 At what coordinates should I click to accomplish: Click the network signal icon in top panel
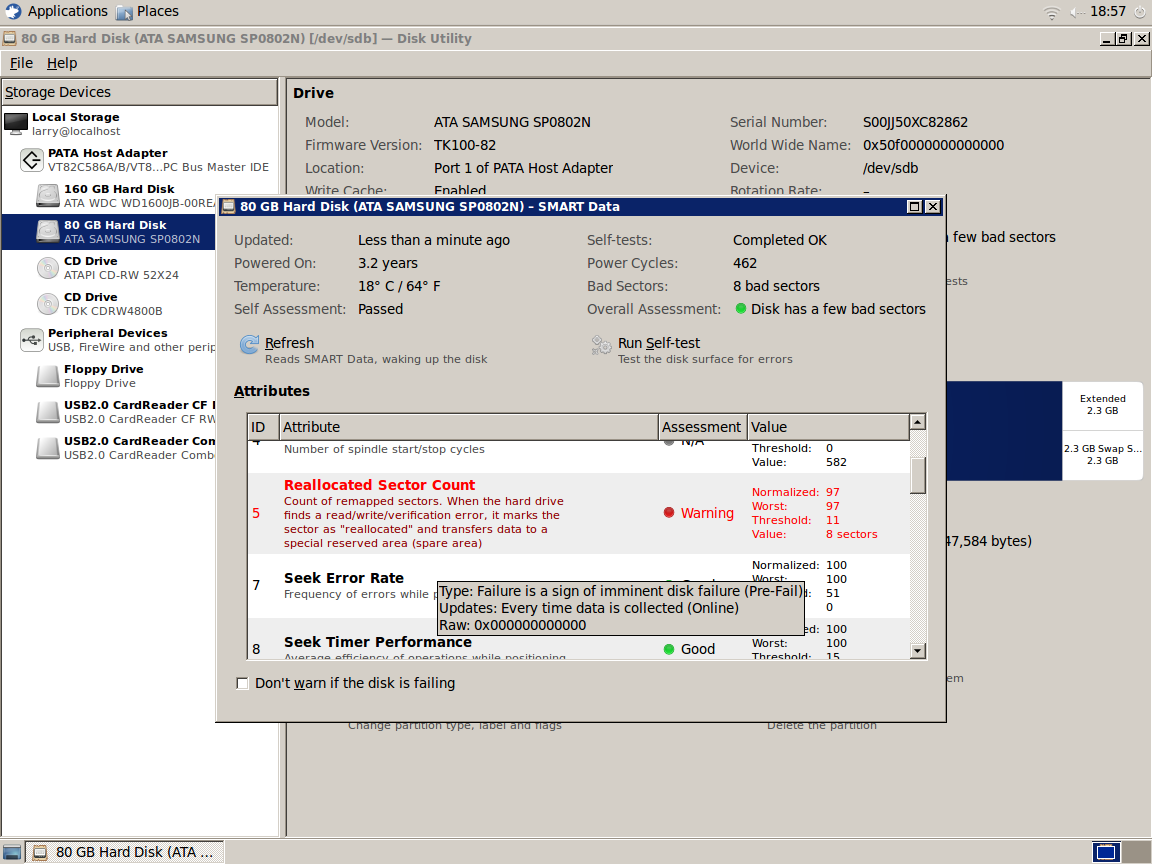1051,12
